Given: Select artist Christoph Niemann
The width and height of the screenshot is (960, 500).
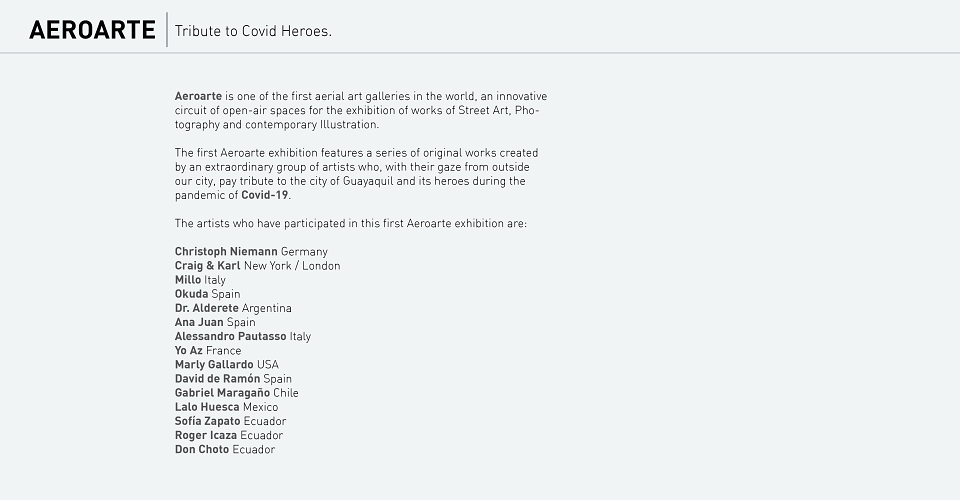Looking at the screenshot, I should pos(226,252).
